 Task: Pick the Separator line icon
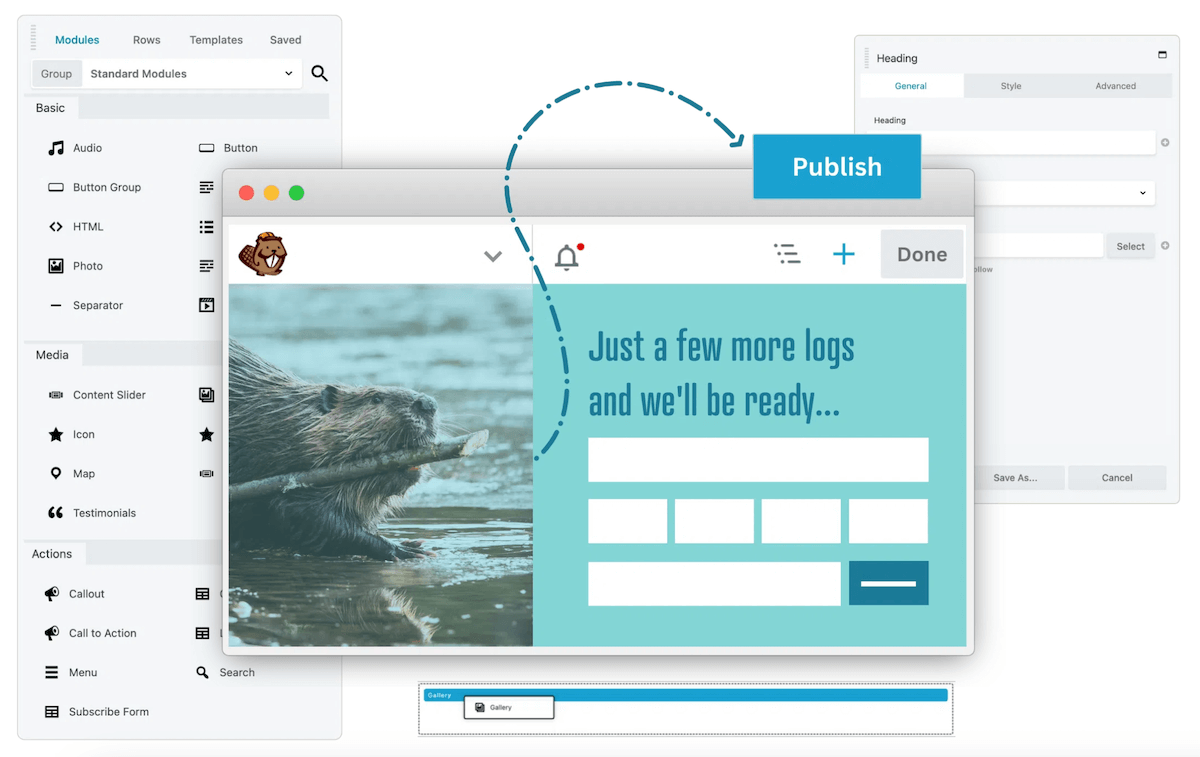56,306
